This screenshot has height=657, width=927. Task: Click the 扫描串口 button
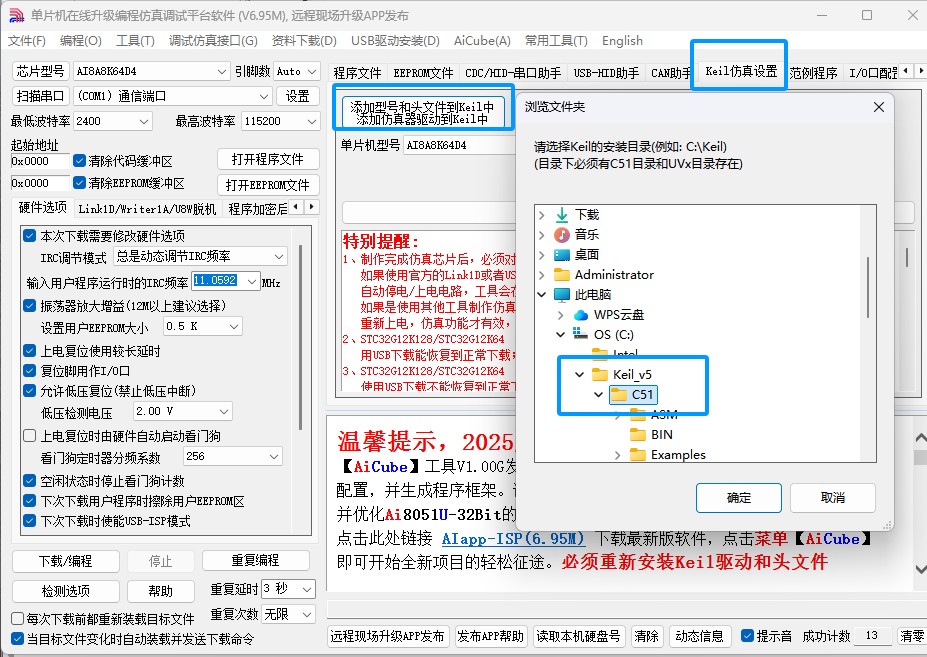tap(40, 96)
